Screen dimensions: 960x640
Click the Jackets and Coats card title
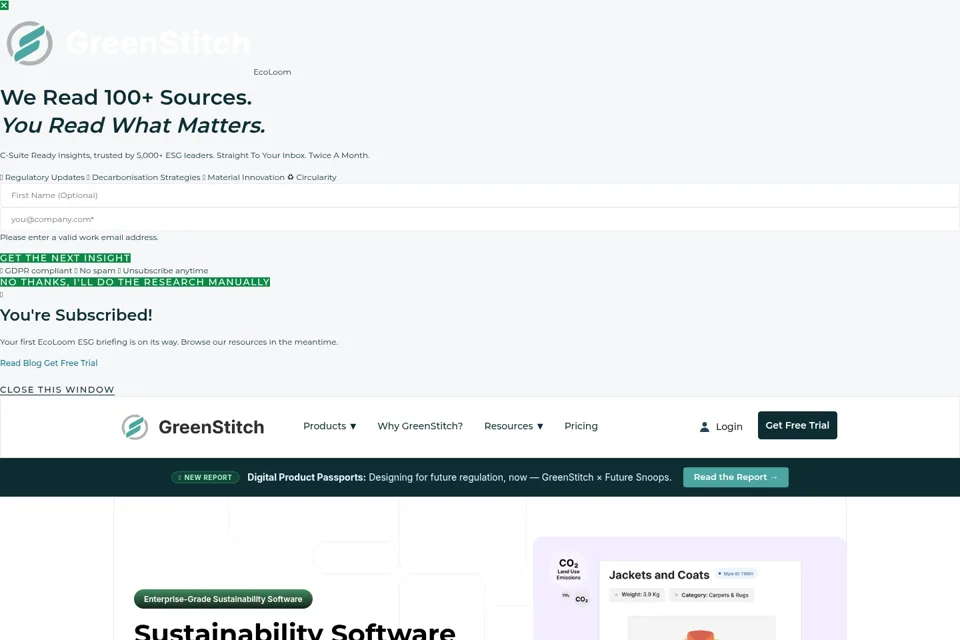[x=659, y=575]
